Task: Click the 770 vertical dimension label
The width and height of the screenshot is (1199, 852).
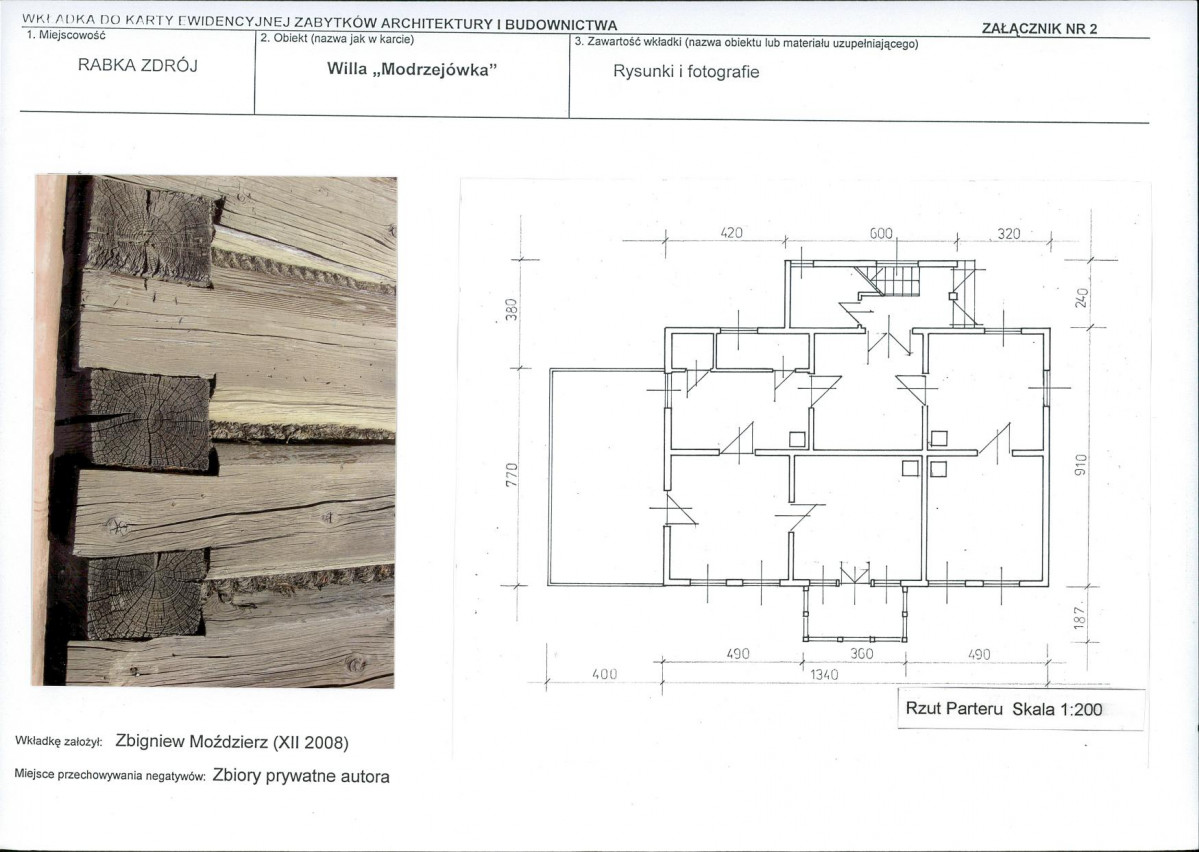Action: 510,474
